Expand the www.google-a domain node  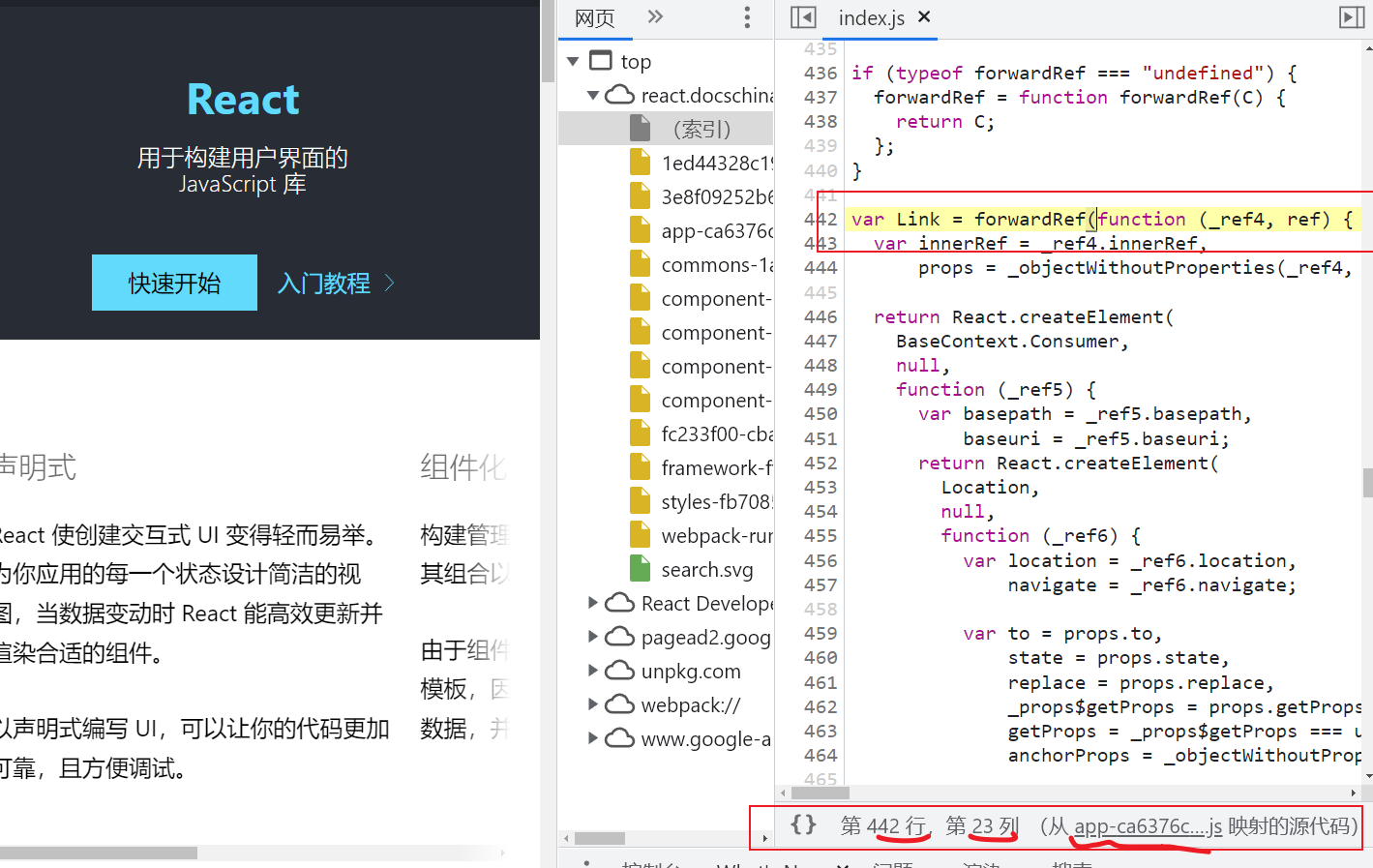tap(593, 738)
